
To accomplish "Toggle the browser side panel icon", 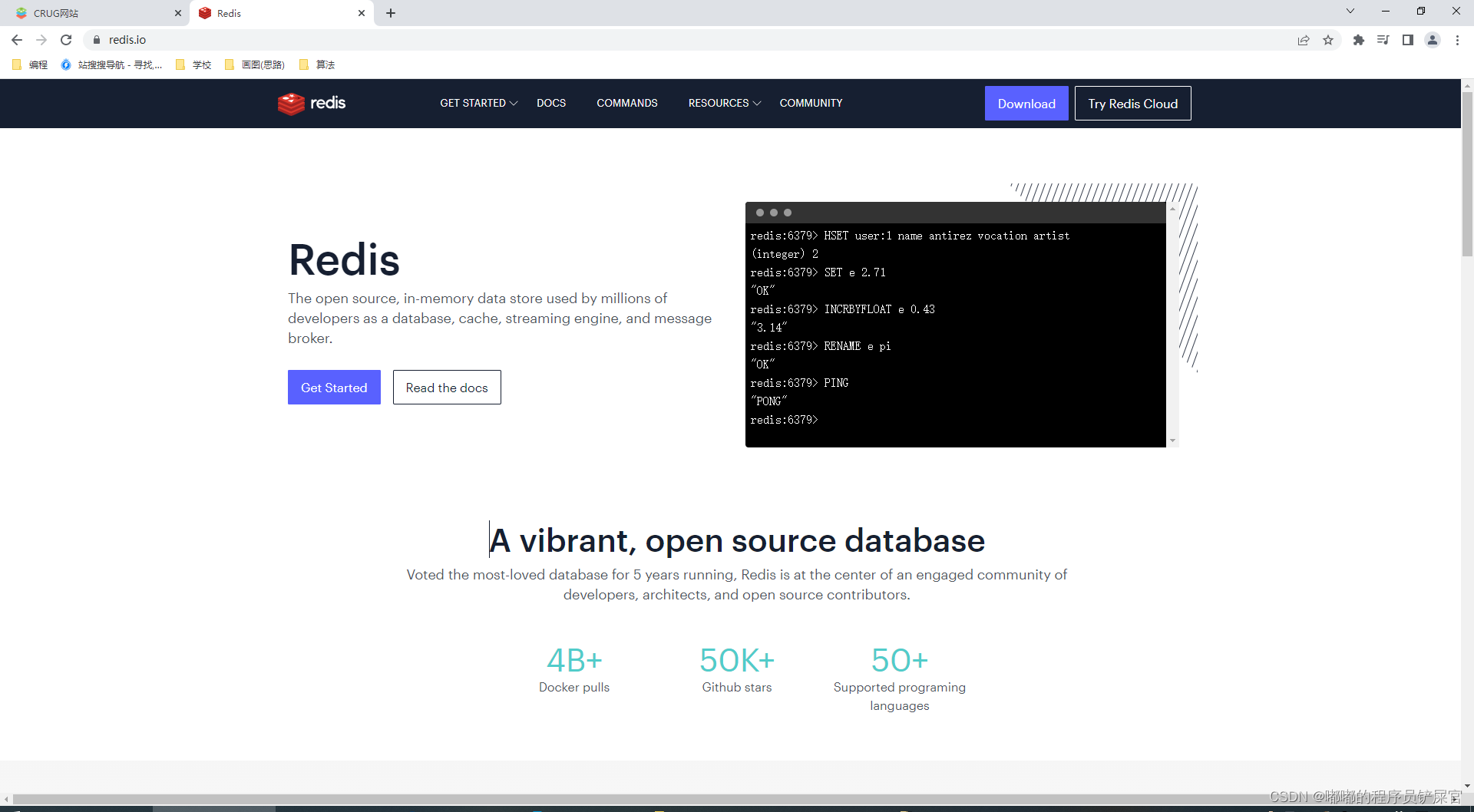I will click(1408, 40).
